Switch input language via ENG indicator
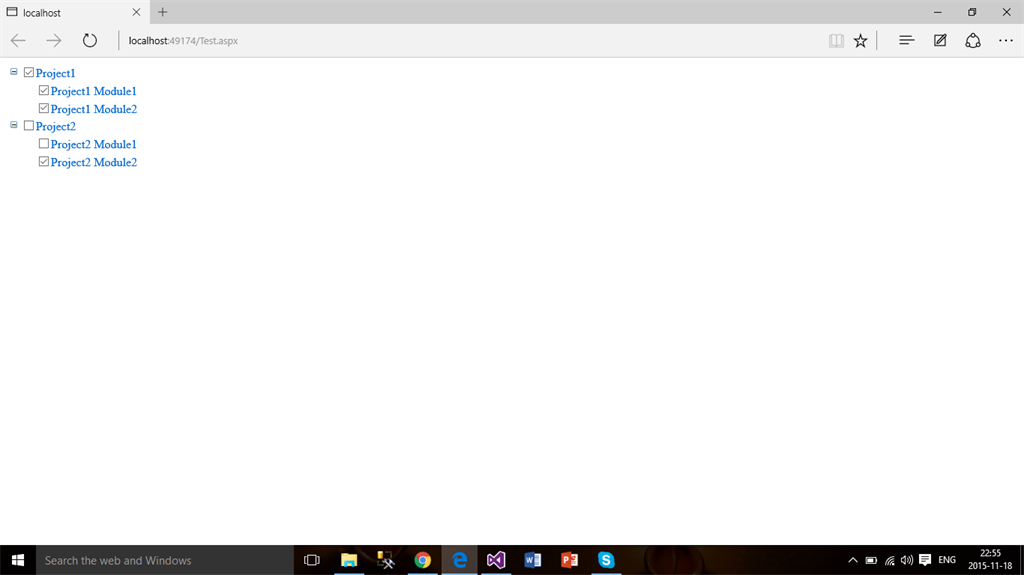 tap(947, 560)
